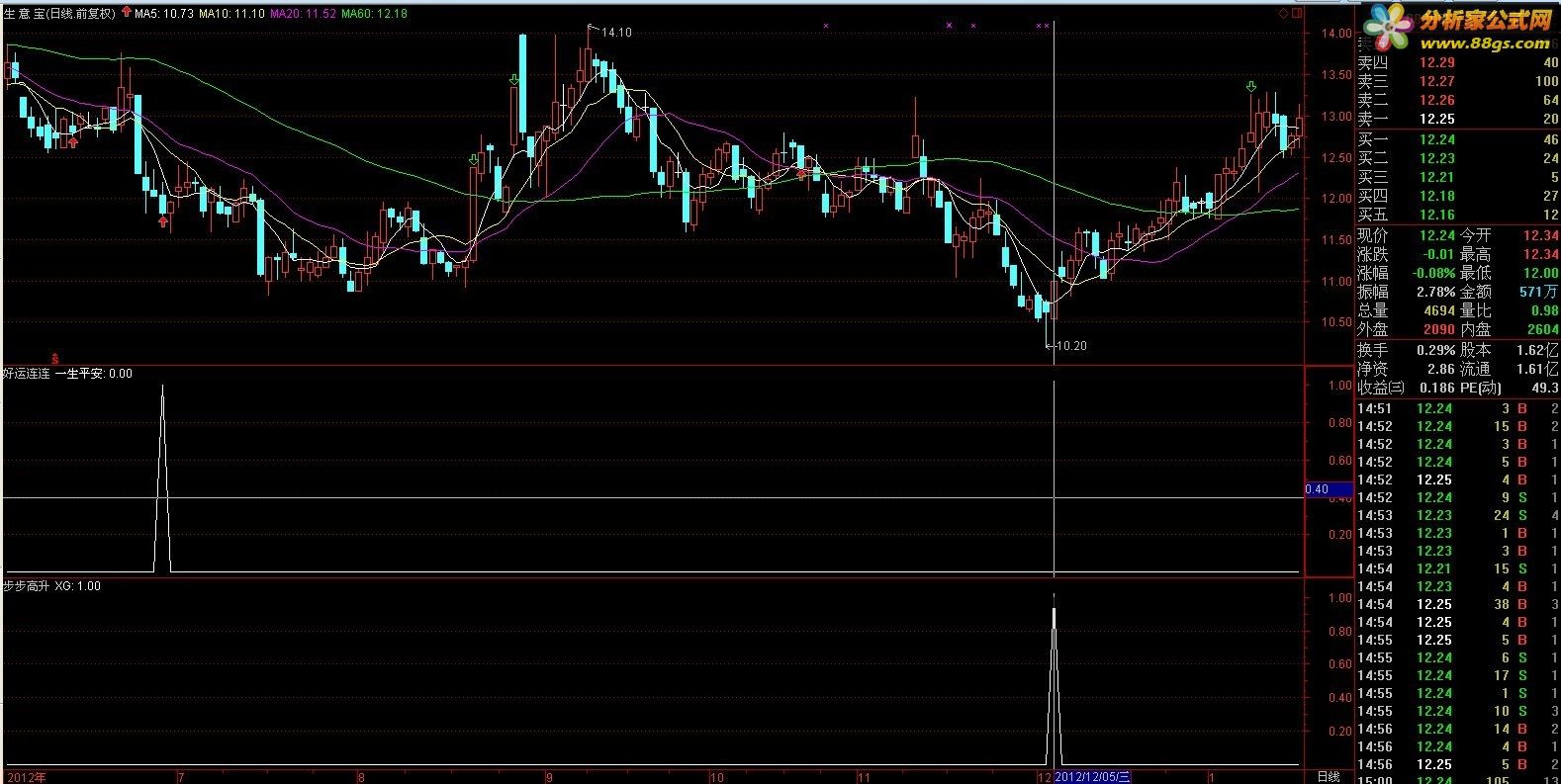Click the 10.20 low price annotation

(x=1070, y=346)
